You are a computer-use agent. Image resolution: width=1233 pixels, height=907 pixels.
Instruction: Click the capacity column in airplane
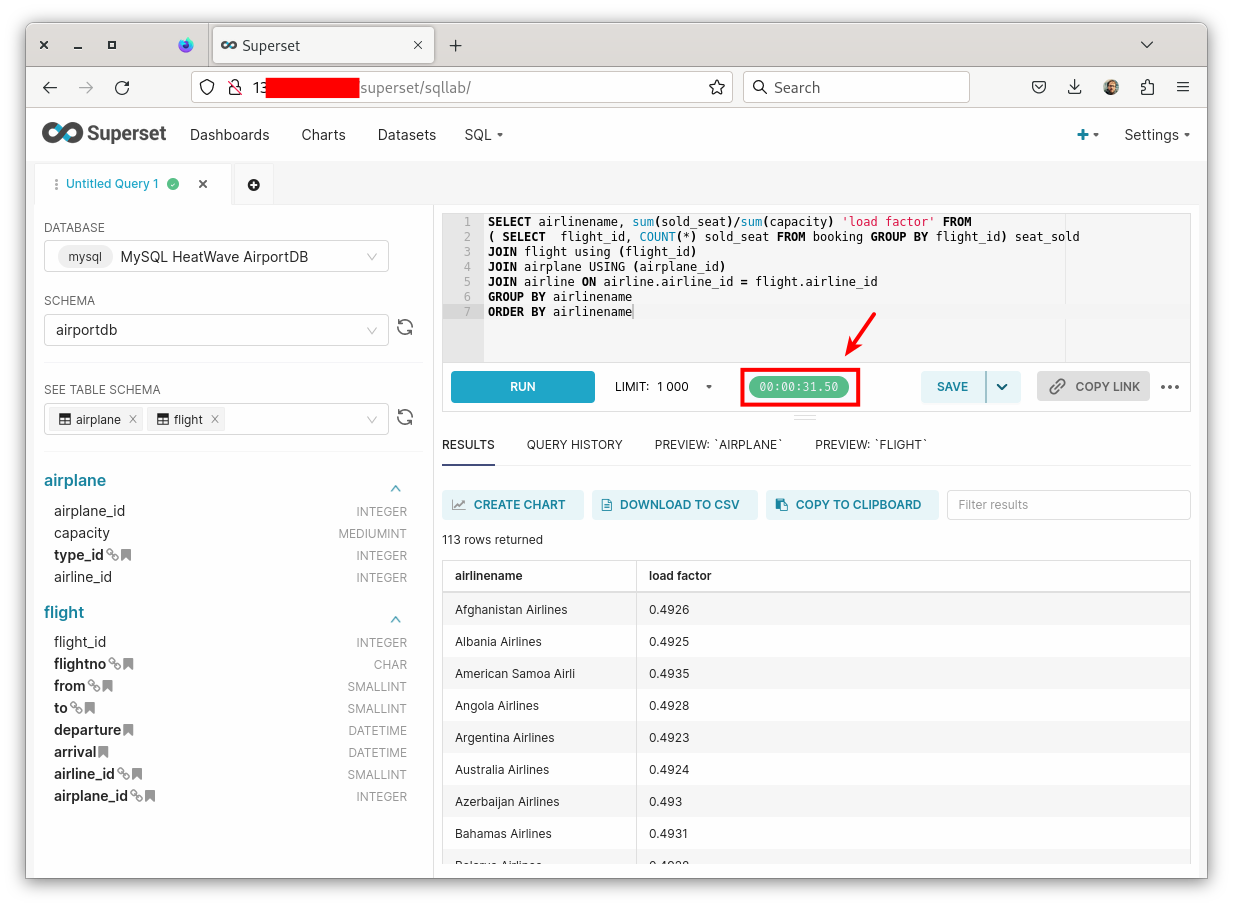coord(82,533)
